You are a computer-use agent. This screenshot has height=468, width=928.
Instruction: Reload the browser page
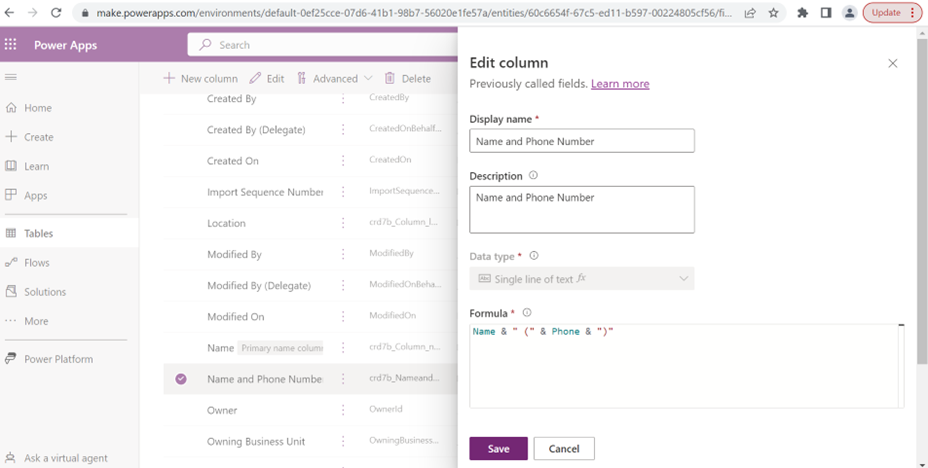(56, 12)
